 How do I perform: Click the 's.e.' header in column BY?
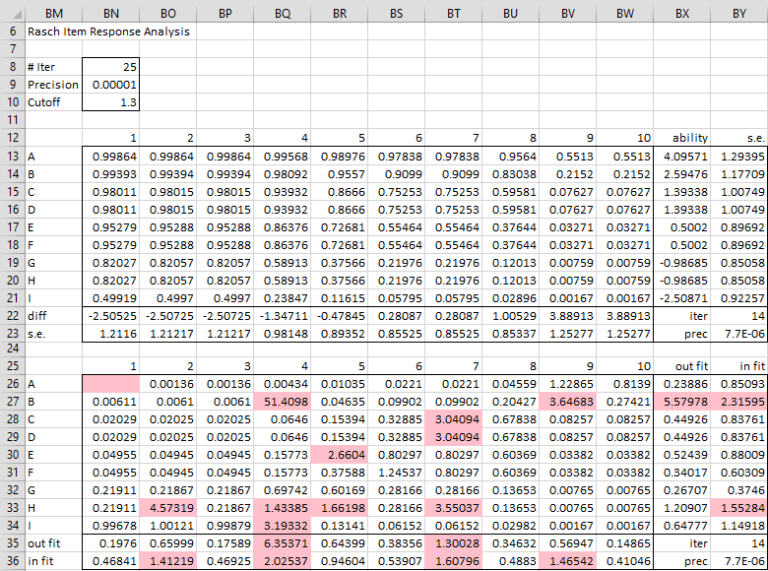click(x=739, y=138)
